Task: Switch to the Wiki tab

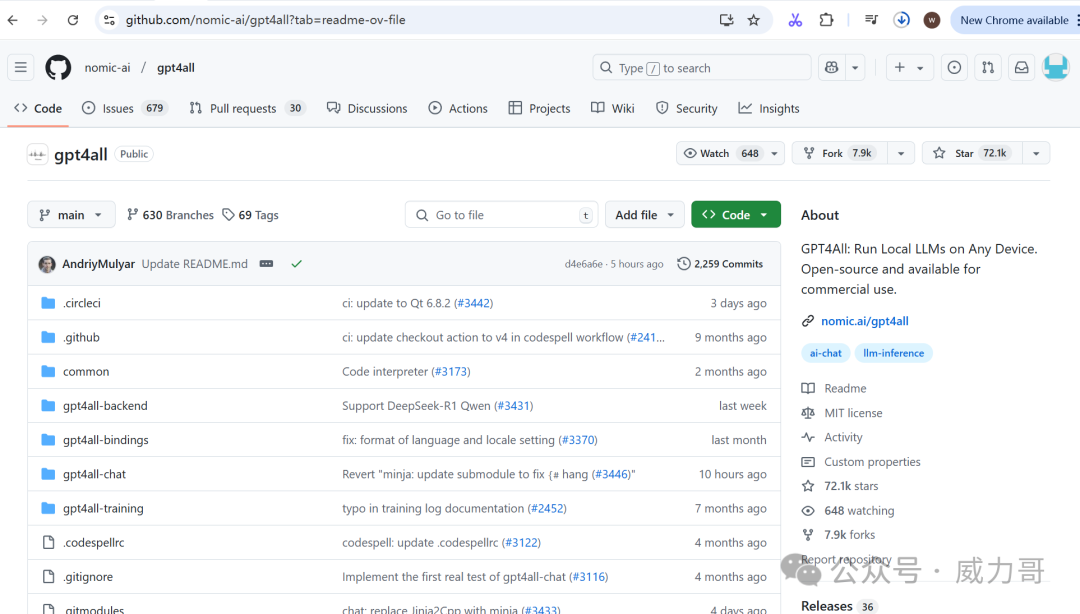Action: [x=613, y=108]
